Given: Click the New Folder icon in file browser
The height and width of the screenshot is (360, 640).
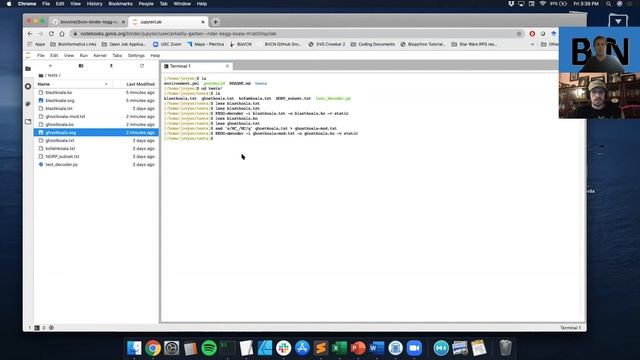Looking at the screenshot, I should click(81, 66).
